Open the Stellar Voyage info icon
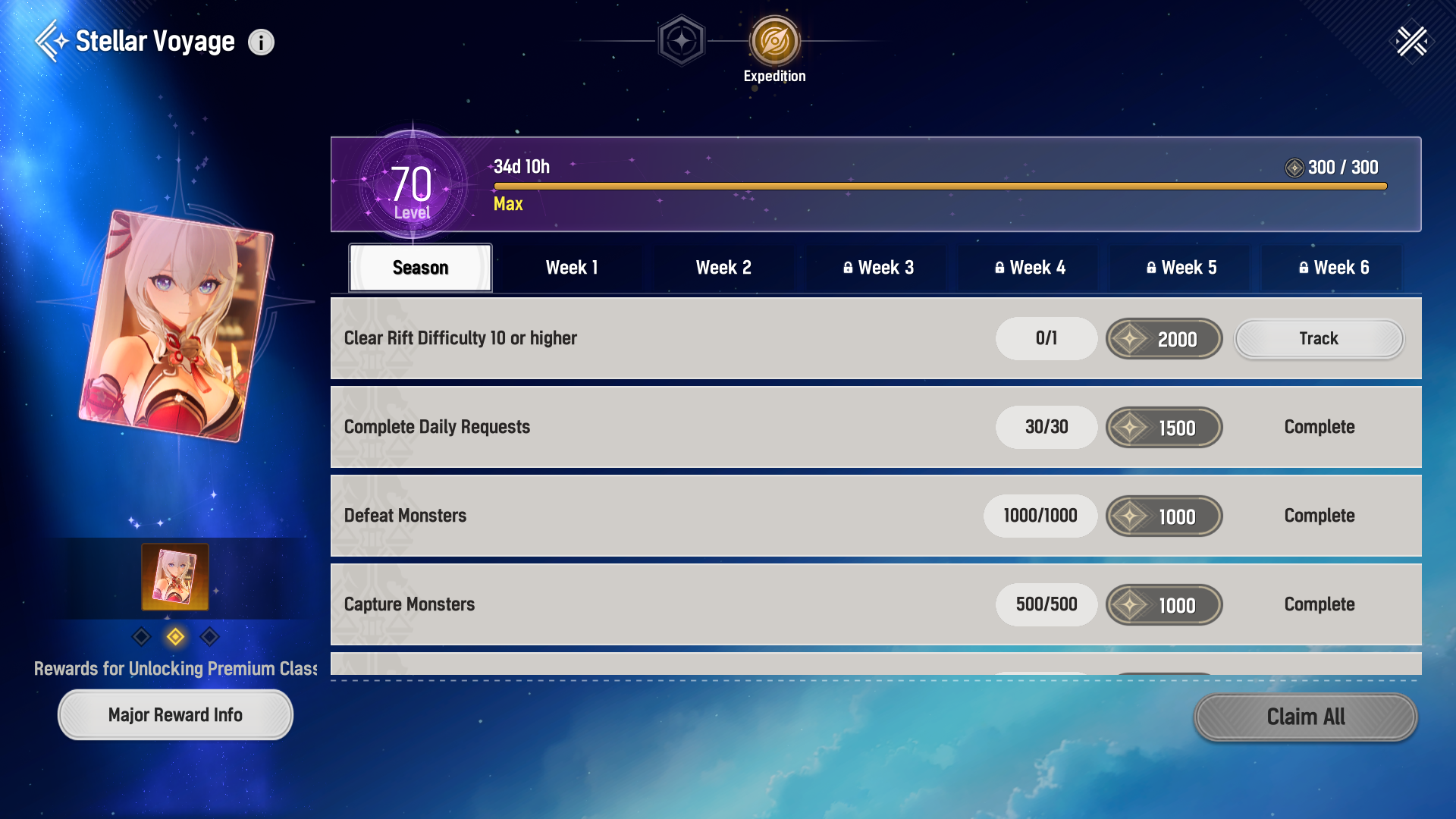The image size is (1456, 819). [x=261, y=42]
